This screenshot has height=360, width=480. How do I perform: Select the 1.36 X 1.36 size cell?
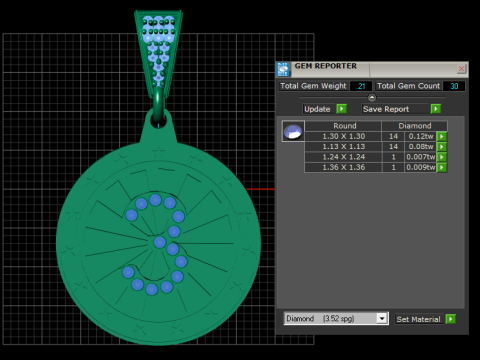tap(343, 167)
